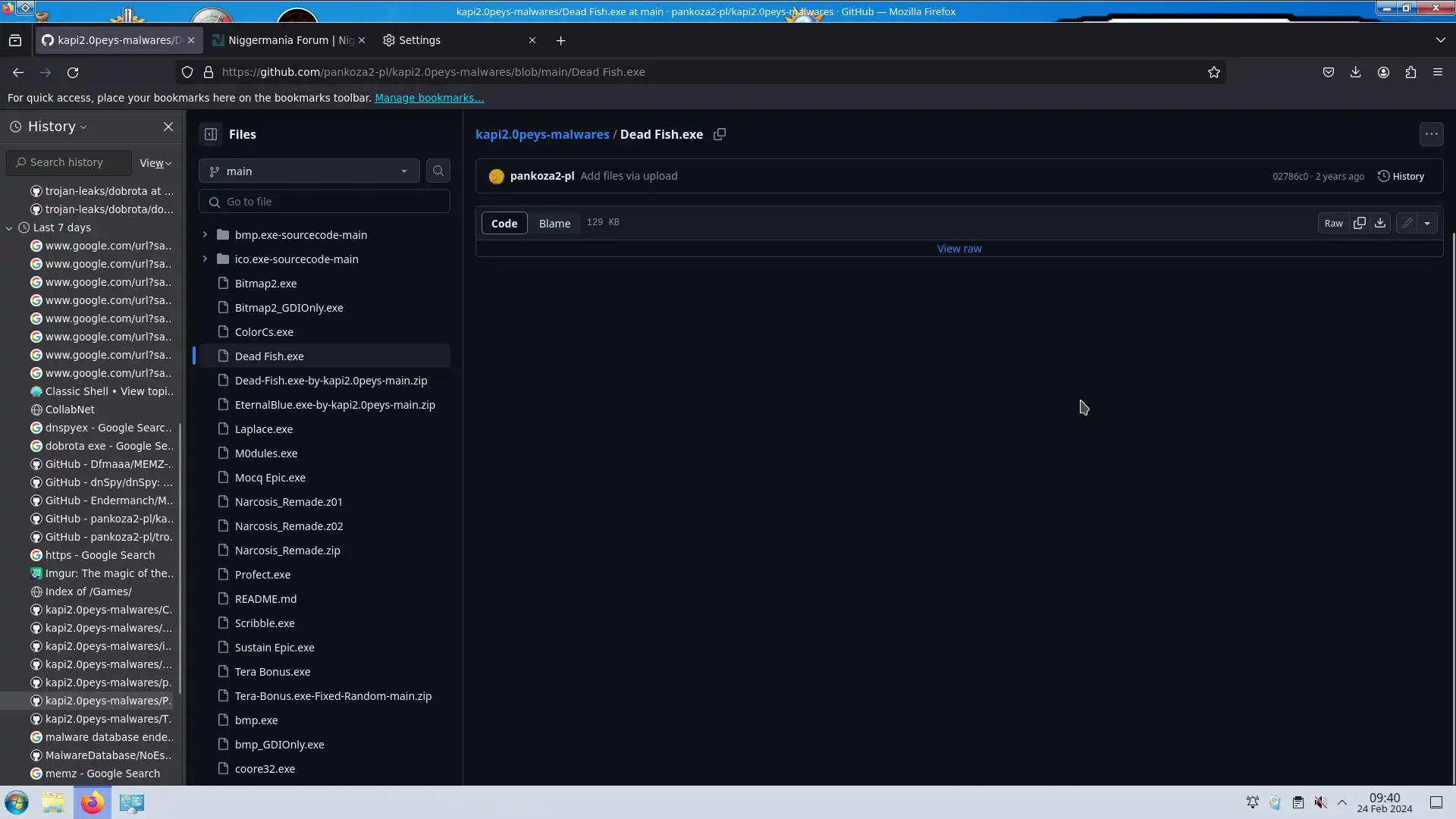
Task: Click the Manage bookmarks link
Action: pyautogui.click(x=429, y=98)
